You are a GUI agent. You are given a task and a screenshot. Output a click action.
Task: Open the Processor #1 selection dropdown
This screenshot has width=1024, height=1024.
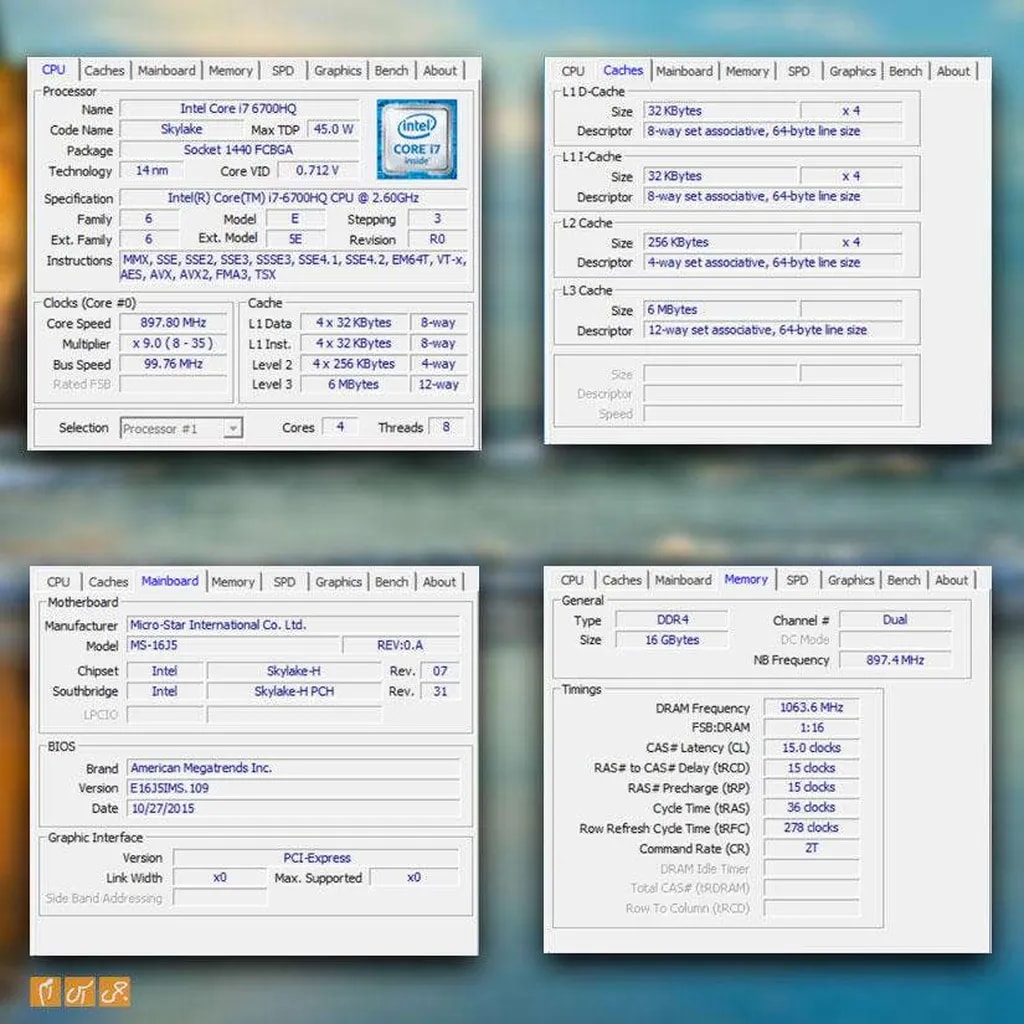181,428
